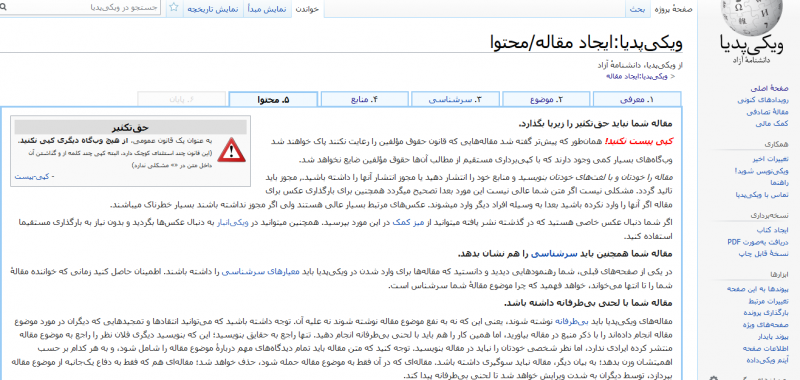Select the صفحهٔ پروژه tab
The image size is (800, 380).
(673, 9)
